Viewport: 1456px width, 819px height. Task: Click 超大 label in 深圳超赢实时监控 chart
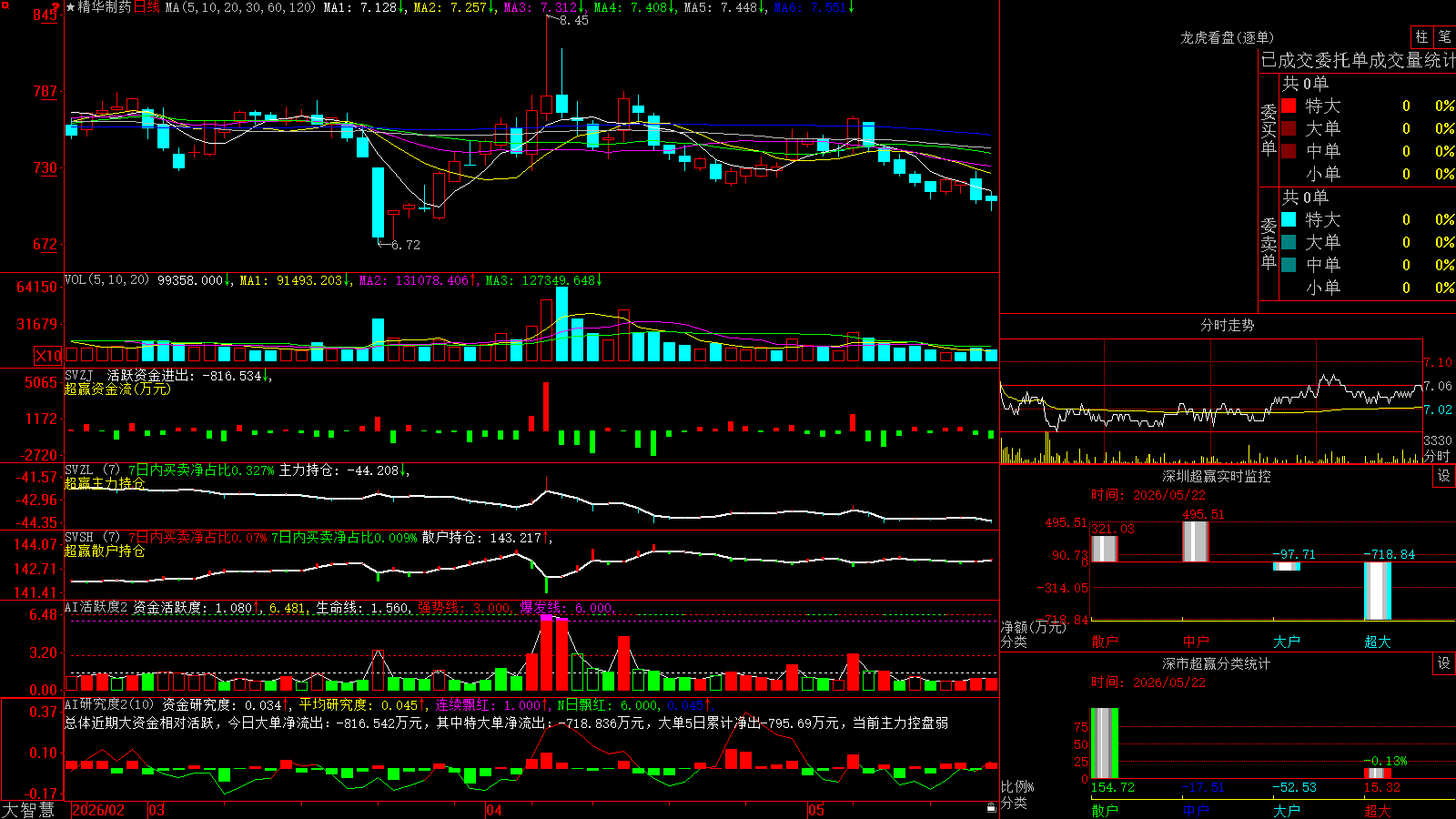[x=1377, y=642]
